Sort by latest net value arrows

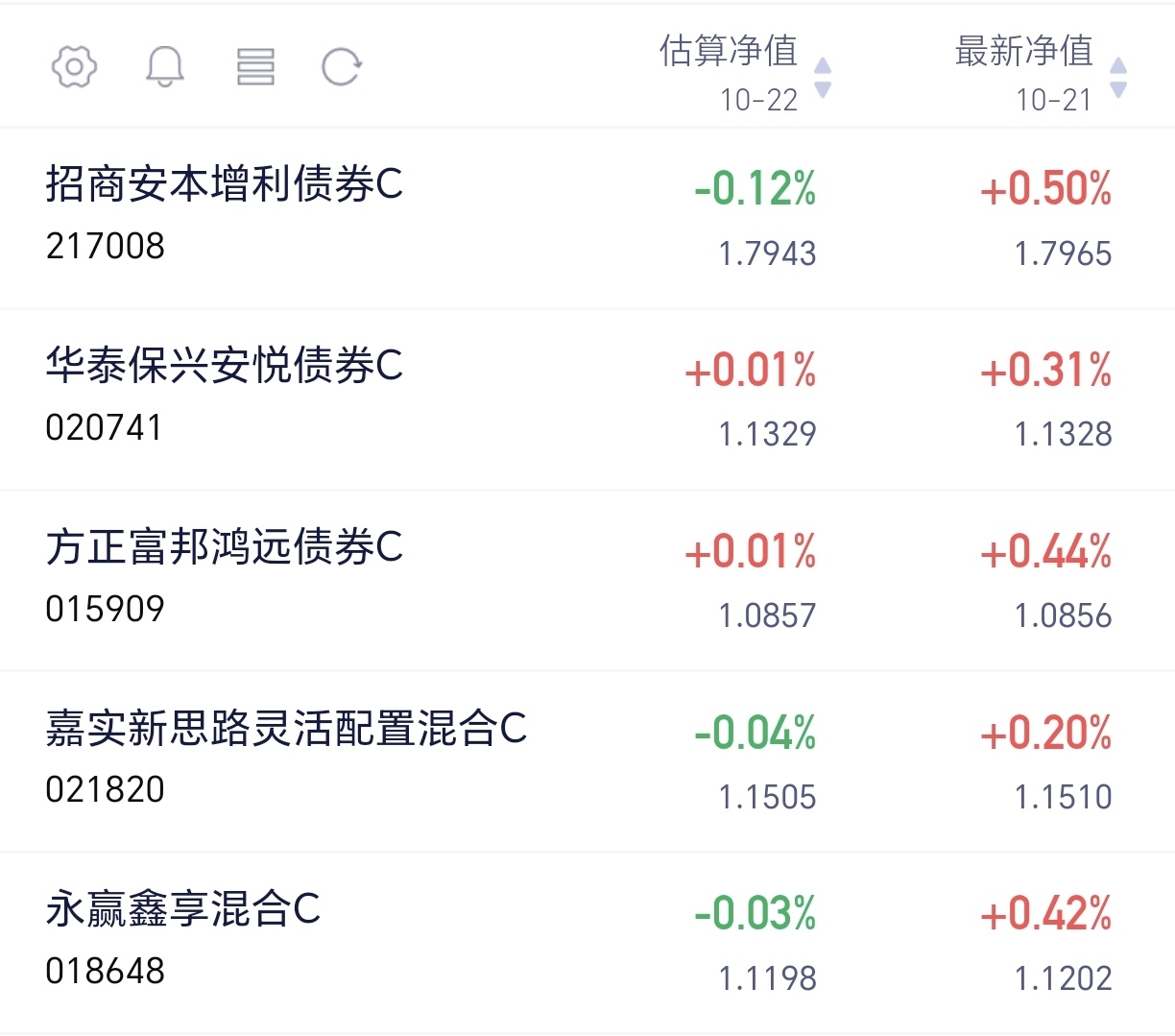[x=1118, y=77]
